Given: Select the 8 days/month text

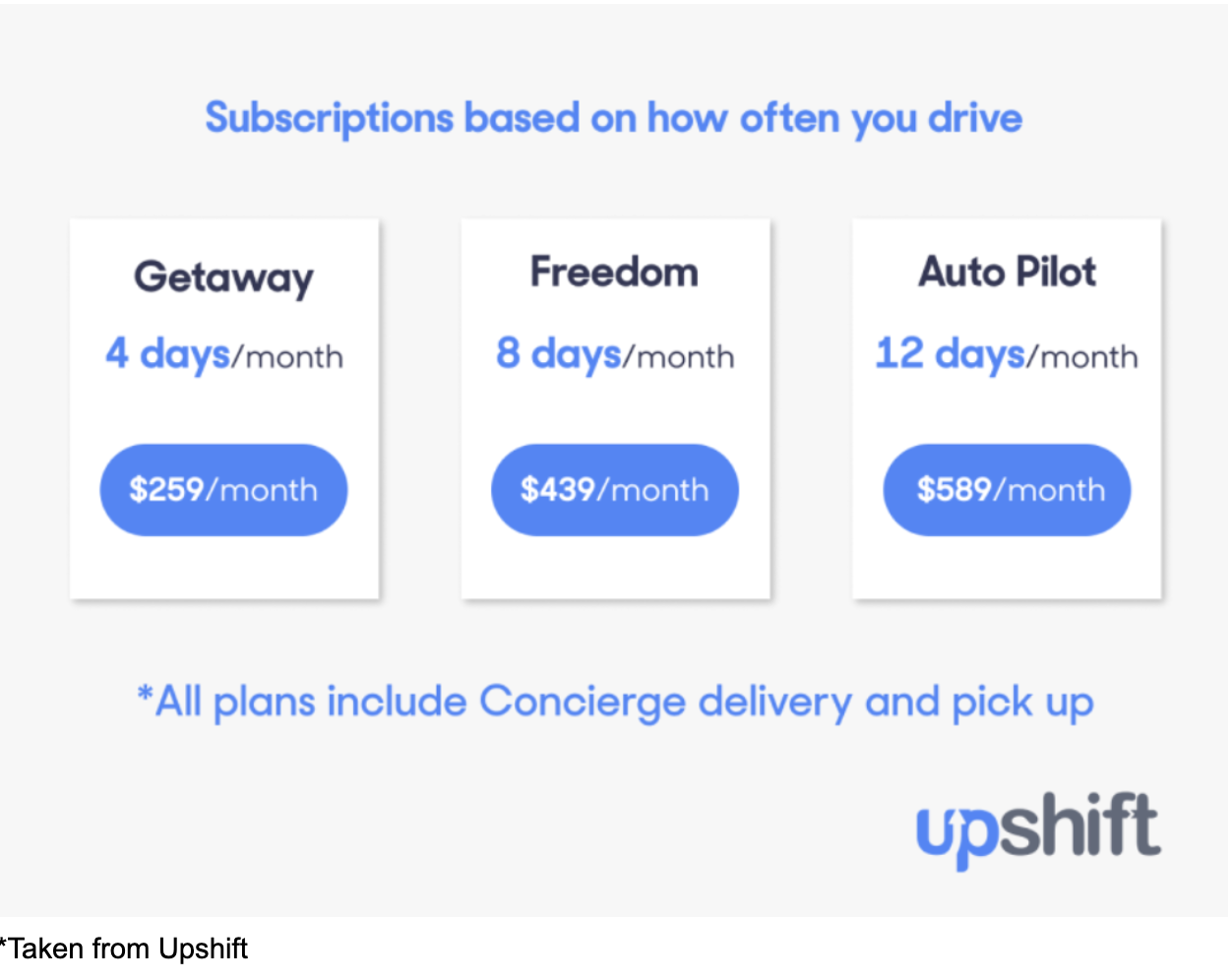Looking at the screenshot, I should click(x=615, y=354).
